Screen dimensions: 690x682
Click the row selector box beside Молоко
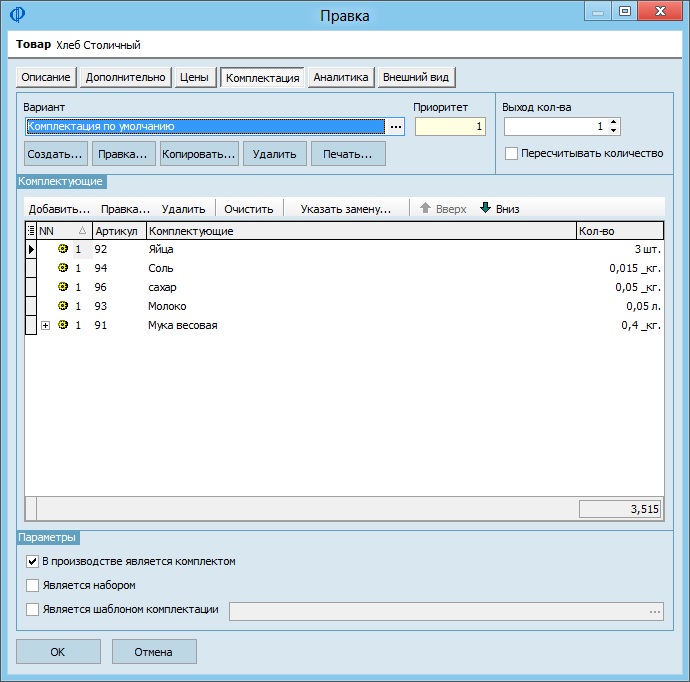[x=31, y=306]
